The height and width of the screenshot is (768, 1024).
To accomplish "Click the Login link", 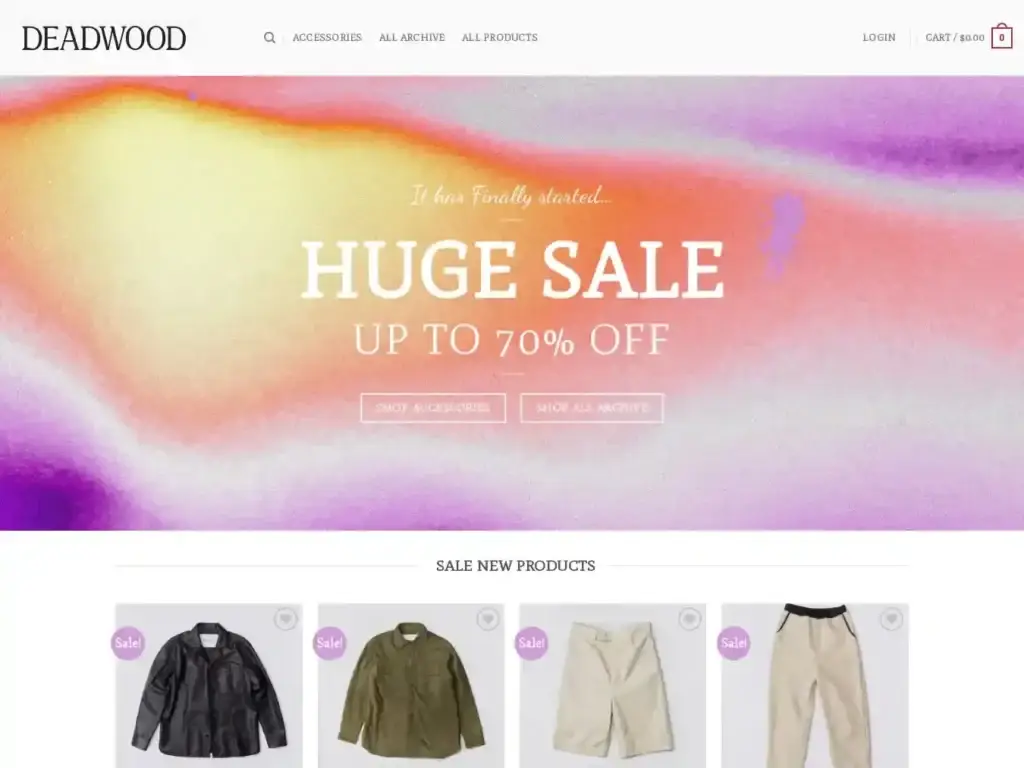I will 879,38.
